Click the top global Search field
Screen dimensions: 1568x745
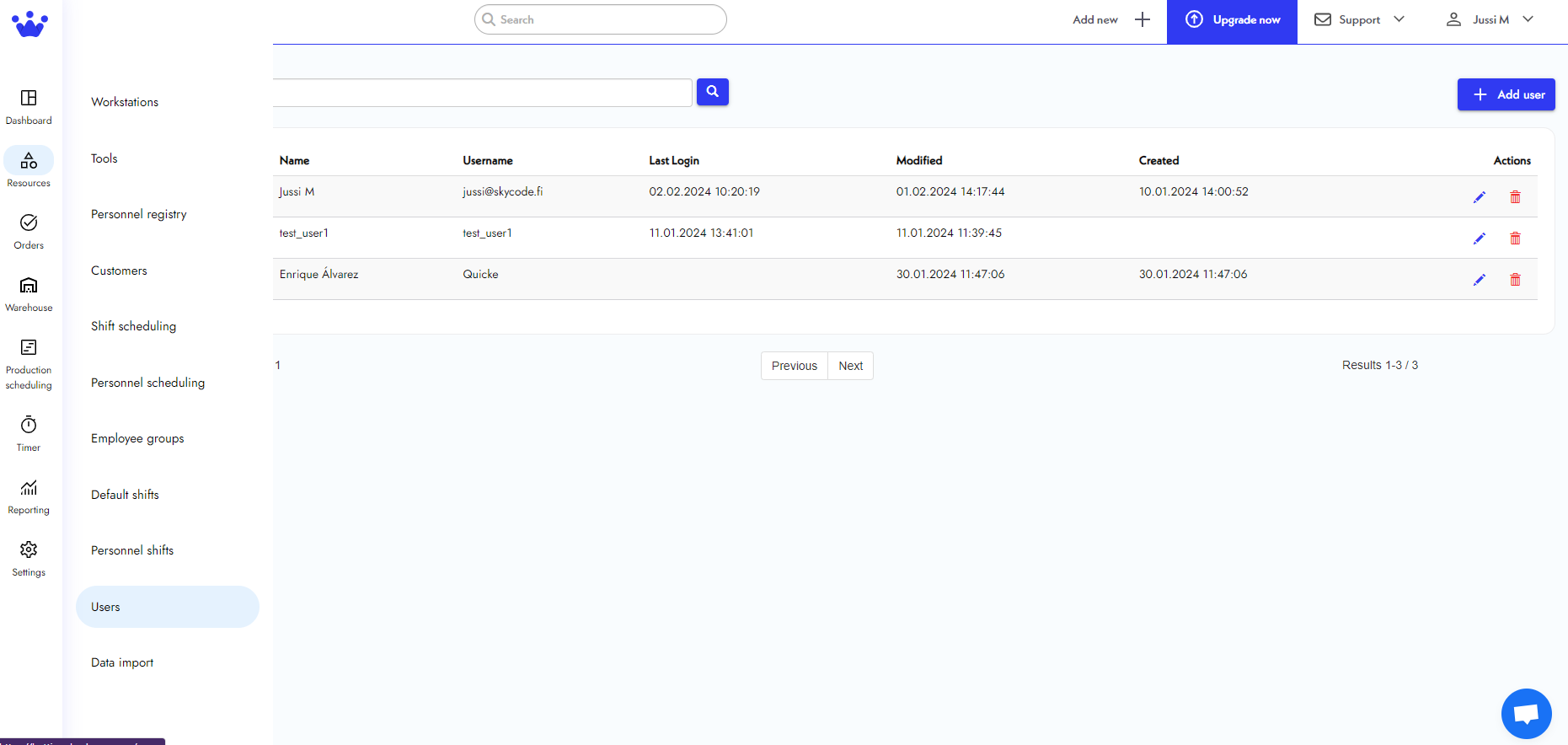tap(600, 19)
